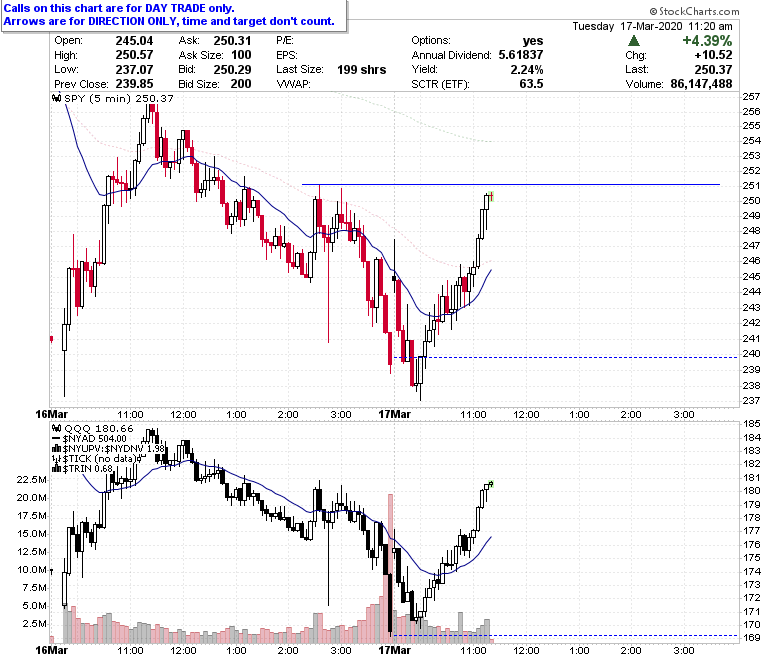Click the dashed blue support line in SPY chart
This screenshot has height=659, width=780.
tap(566, 358)
